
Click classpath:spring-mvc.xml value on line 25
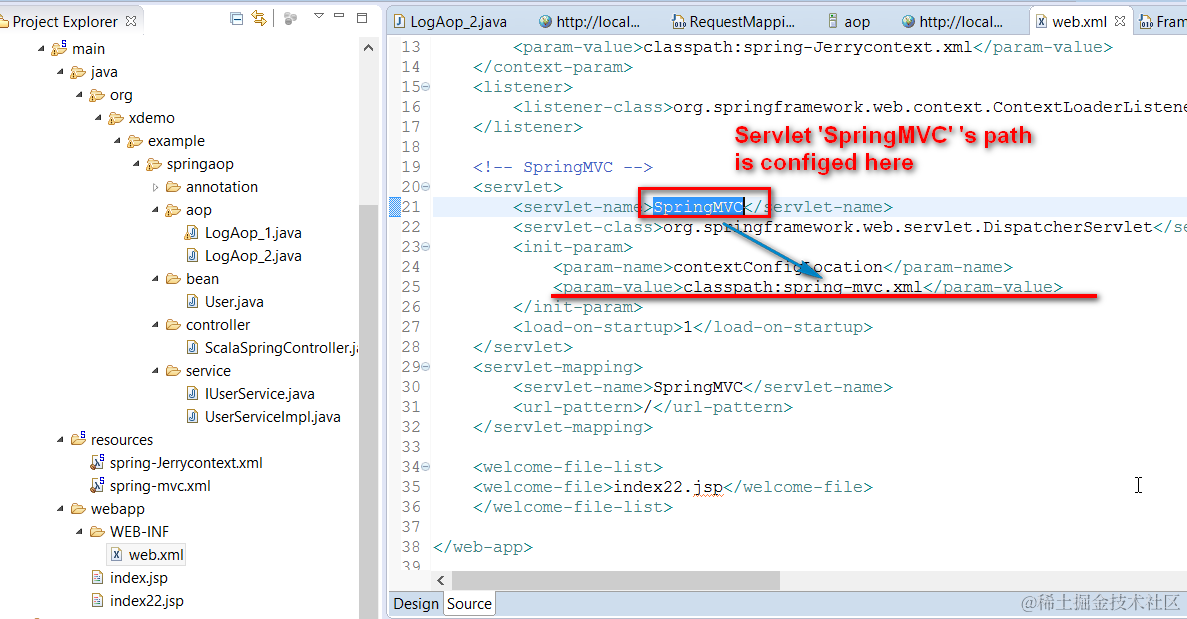coord(802,287)
